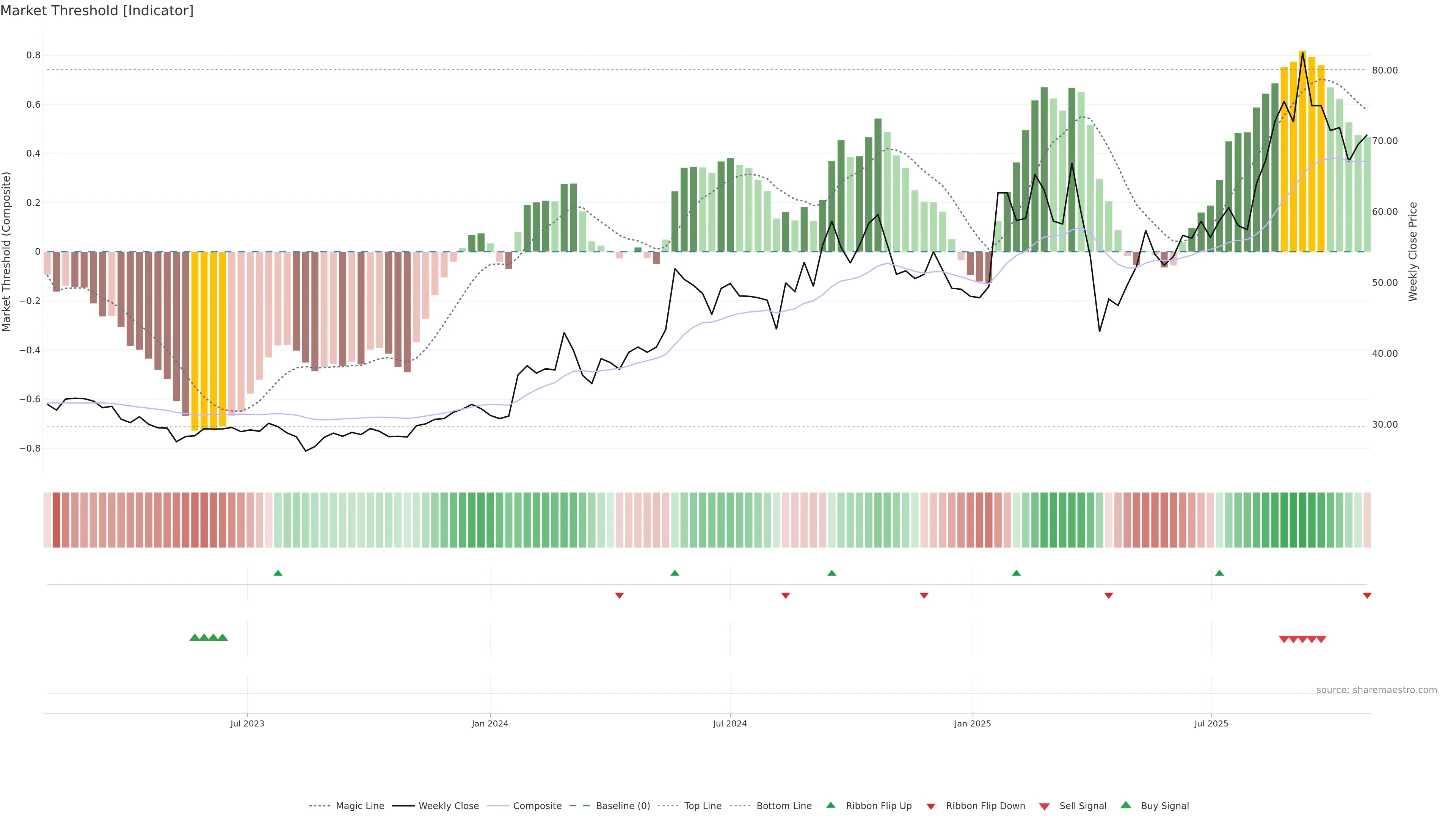
Task: Click the Weekly Close Price axis label
Action: pos(1413,251)
